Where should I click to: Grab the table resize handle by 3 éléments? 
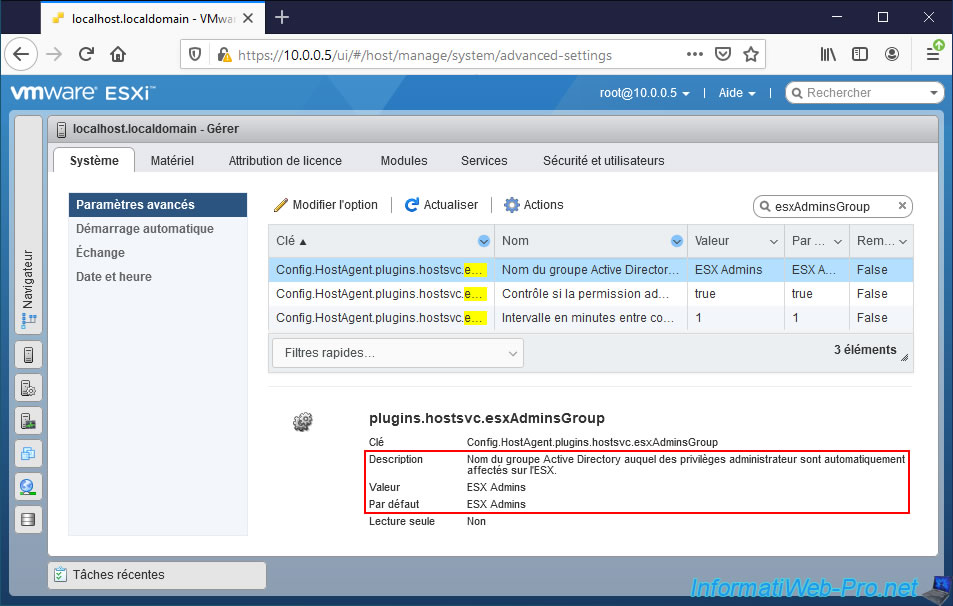click(x=904, y=357)
